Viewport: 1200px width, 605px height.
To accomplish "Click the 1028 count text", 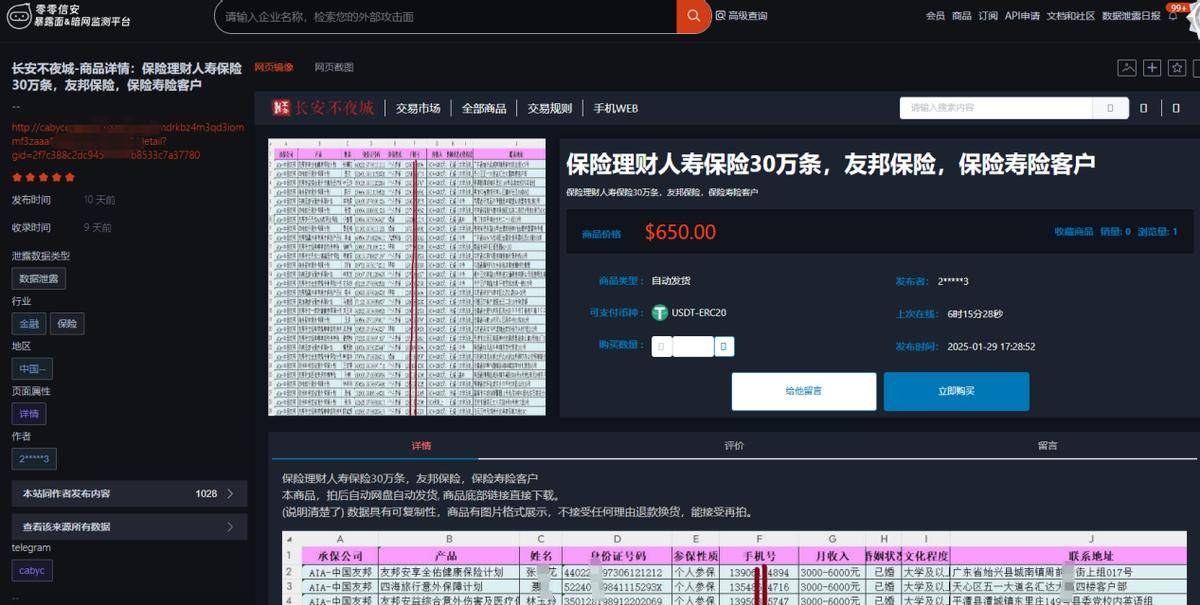I will pyautogui.click(x=206, y=493).
